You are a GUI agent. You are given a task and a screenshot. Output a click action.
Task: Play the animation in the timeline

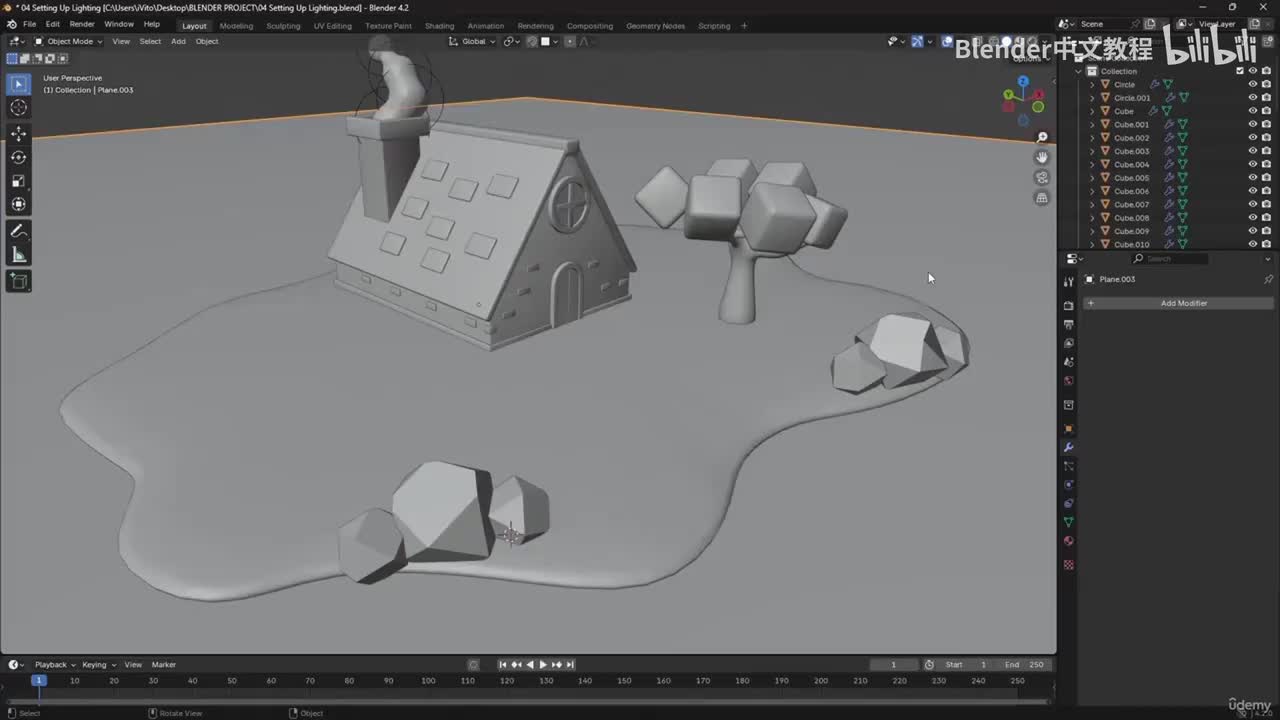[543, 664]
